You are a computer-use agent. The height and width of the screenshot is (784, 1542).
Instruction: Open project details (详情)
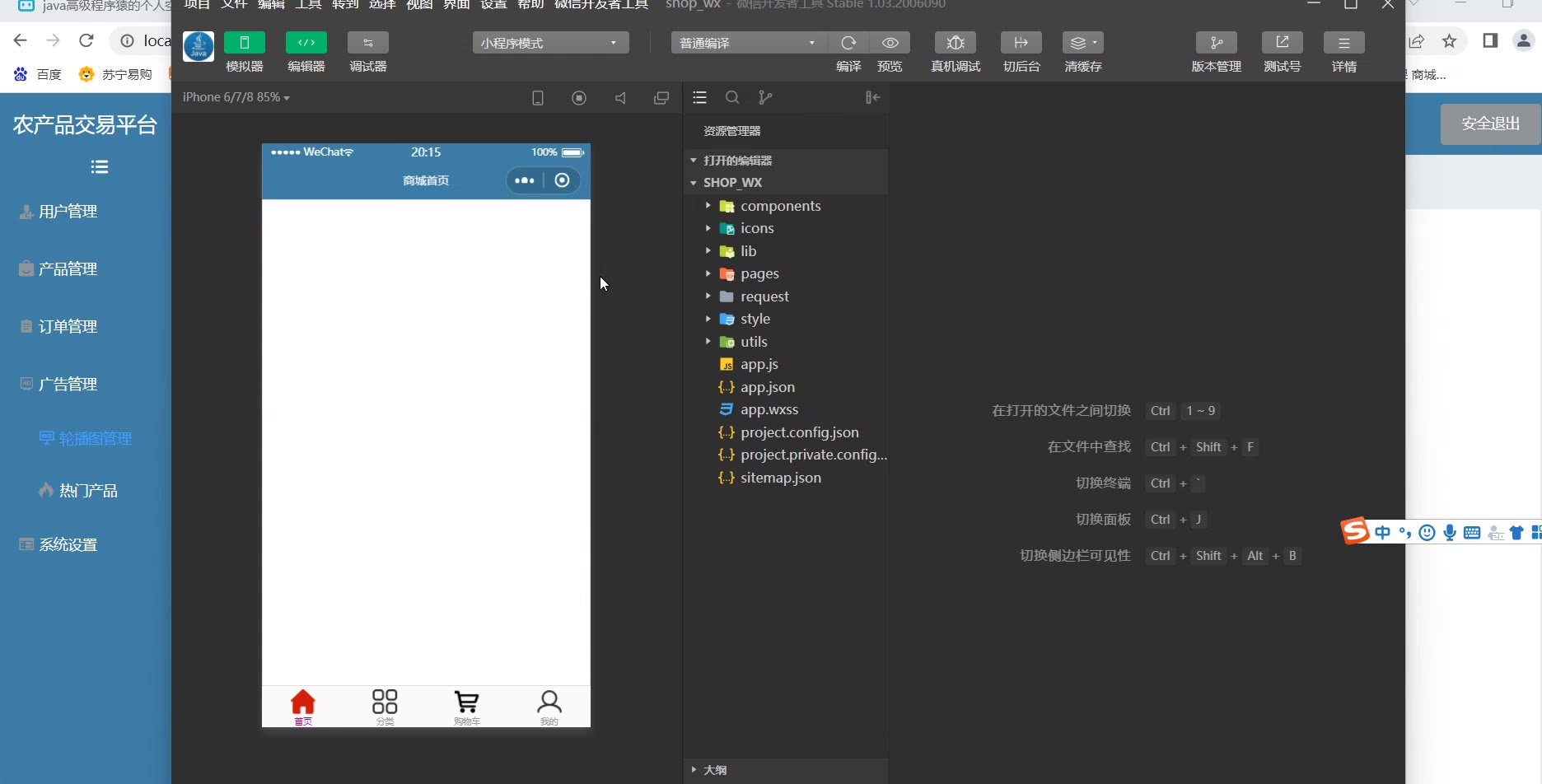[x=1344, y=43]
